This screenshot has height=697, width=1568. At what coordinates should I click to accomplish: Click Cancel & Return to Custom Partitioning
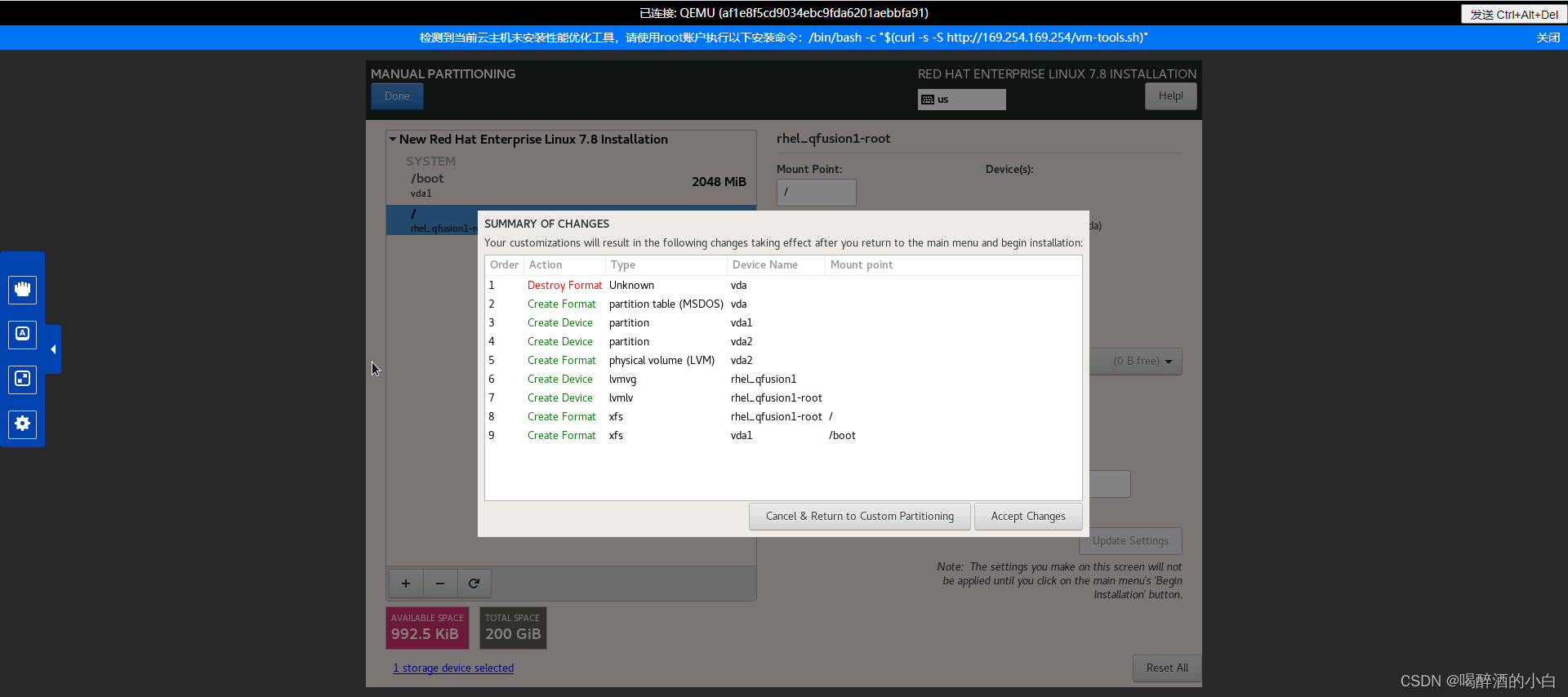860,517
